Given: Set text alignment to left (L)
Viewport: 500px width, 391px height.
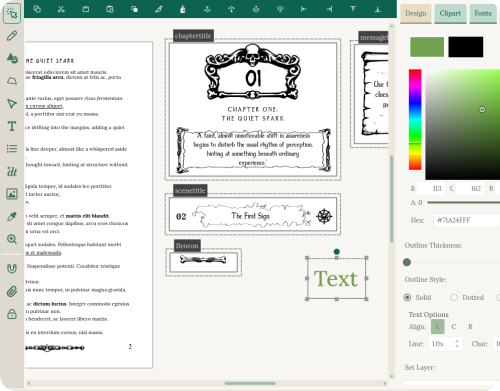Looking at the screenshot, I should 438,327.
